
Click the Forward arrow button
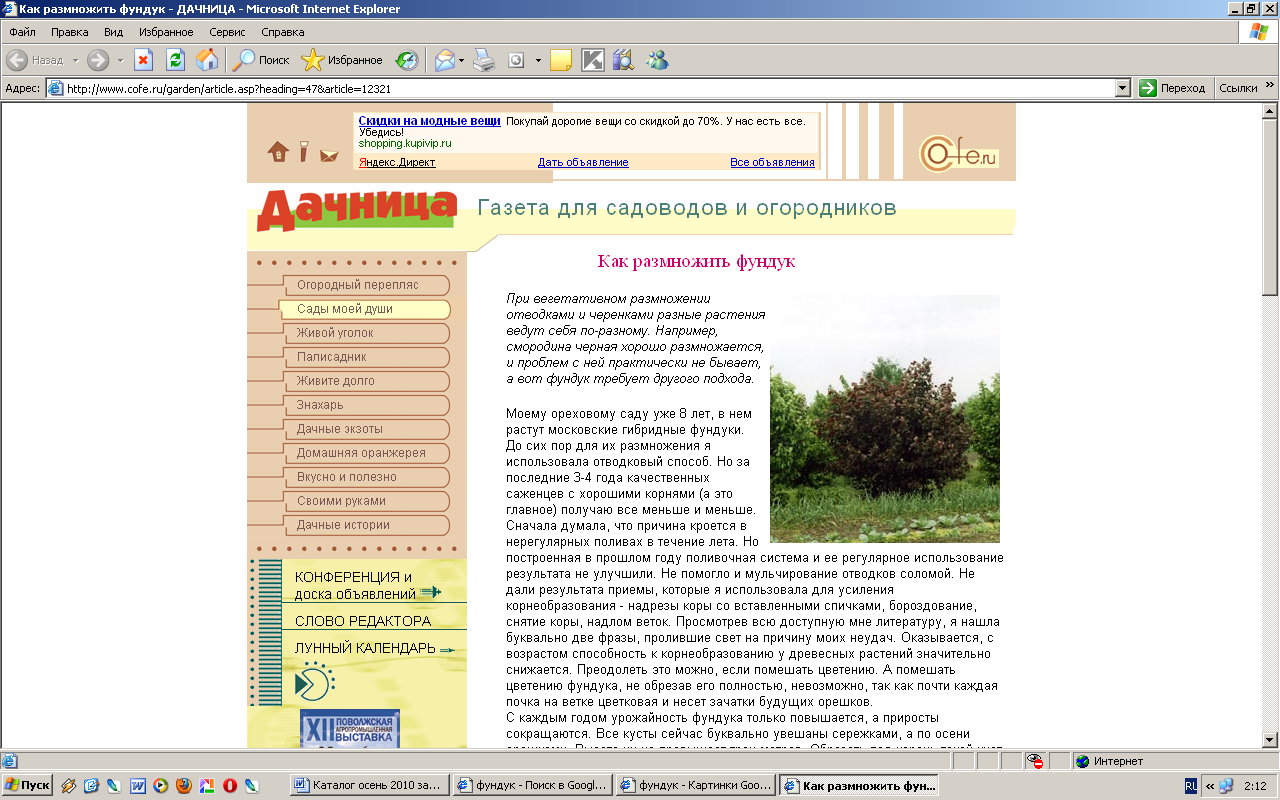[98, 60]
